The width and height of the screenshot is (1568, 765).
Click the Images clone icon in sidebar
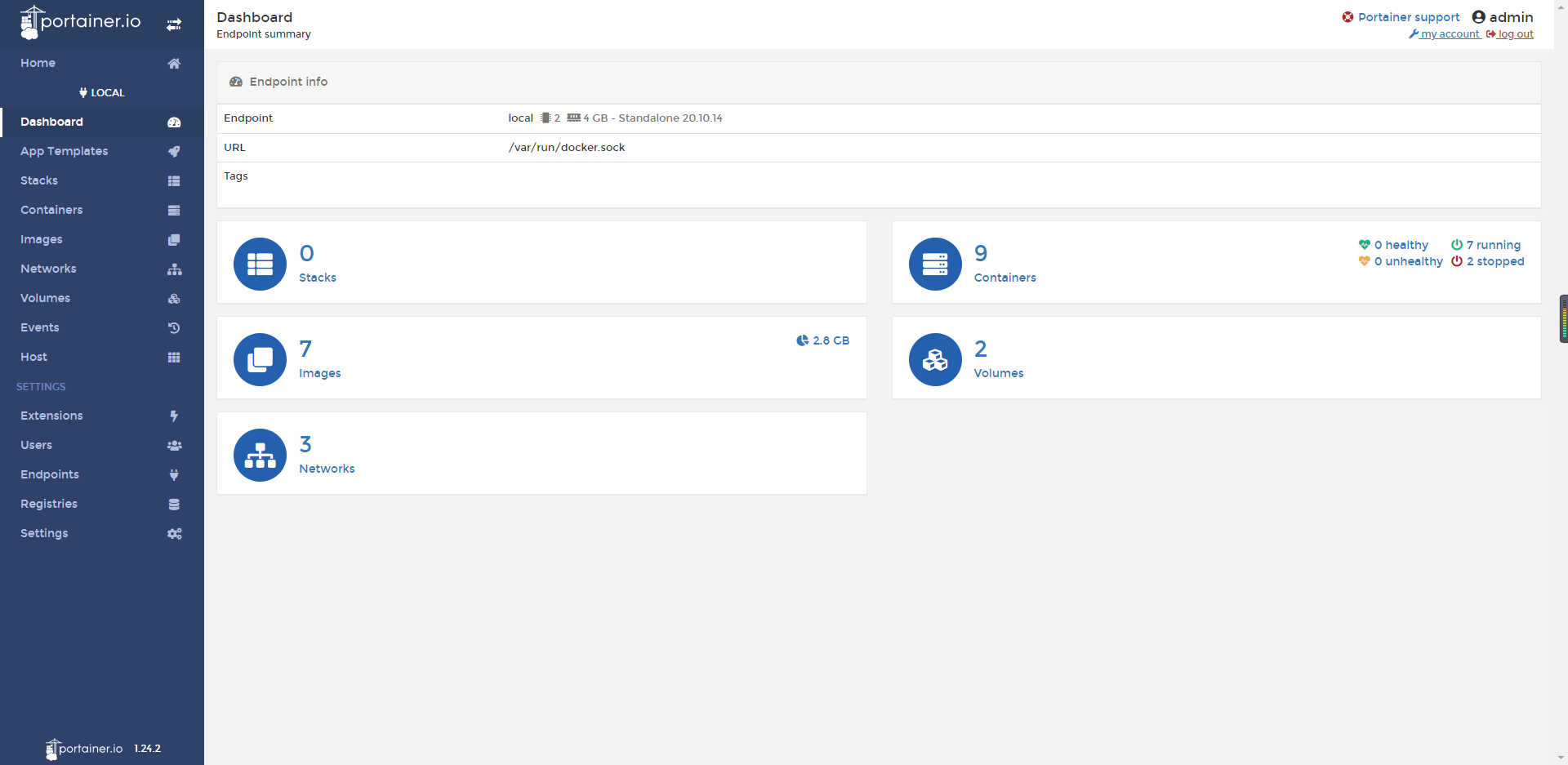point(174,239)
